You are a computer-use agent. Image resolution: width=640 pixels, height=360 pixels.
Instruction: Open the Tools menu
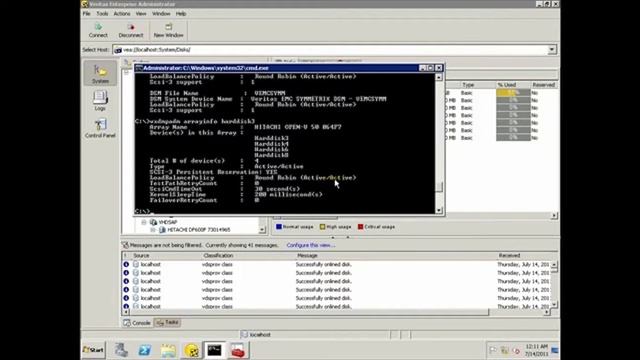coord(102,13)
